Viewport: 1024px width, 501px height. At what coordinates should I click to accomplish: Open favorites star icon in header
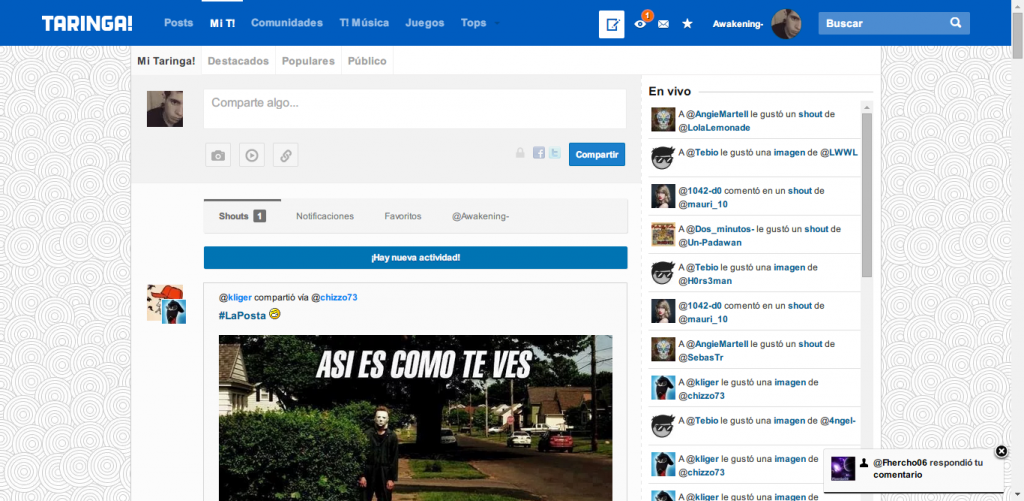(687, 24)
